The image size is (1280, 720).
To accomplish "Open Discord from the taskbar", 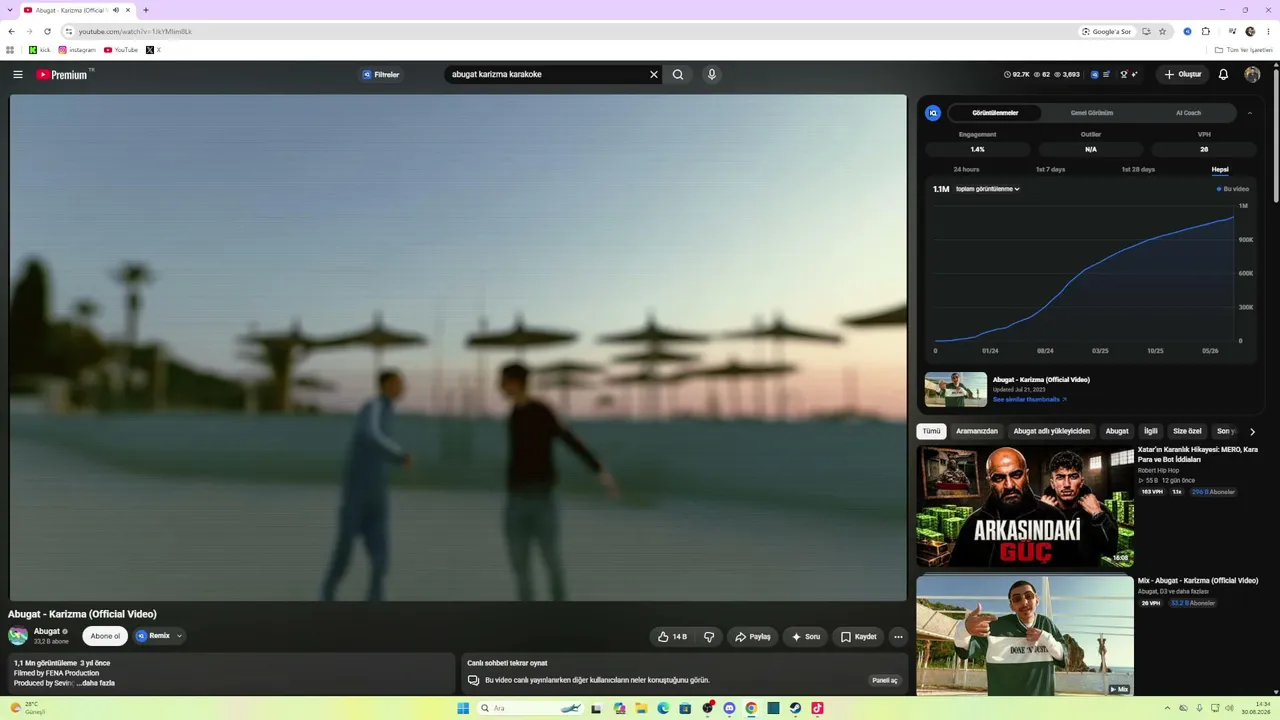I will (x=729, y=708).
